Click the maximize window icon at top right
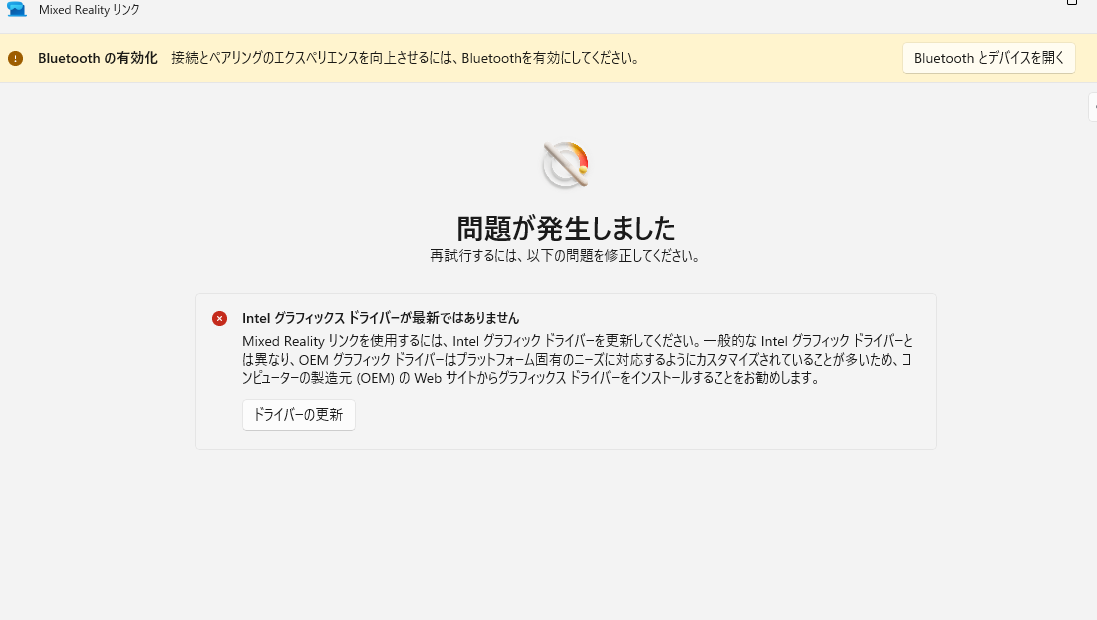Screen dimensions: 1097x620 (x=1072, y=3)
